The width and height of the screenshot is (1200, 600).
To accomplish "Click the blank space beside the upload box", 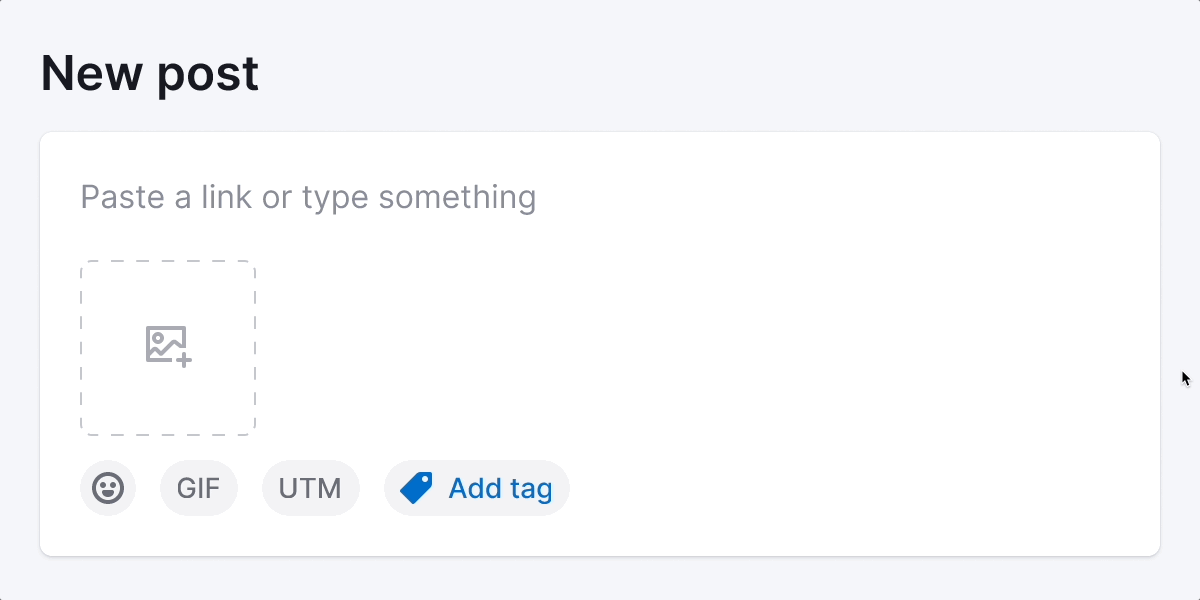I will pos(650,348).
